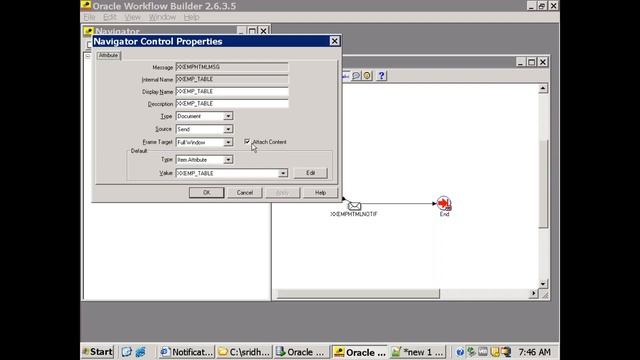The image size is (640, 360).
Task: Click the OK button
Action: (207, 193)
